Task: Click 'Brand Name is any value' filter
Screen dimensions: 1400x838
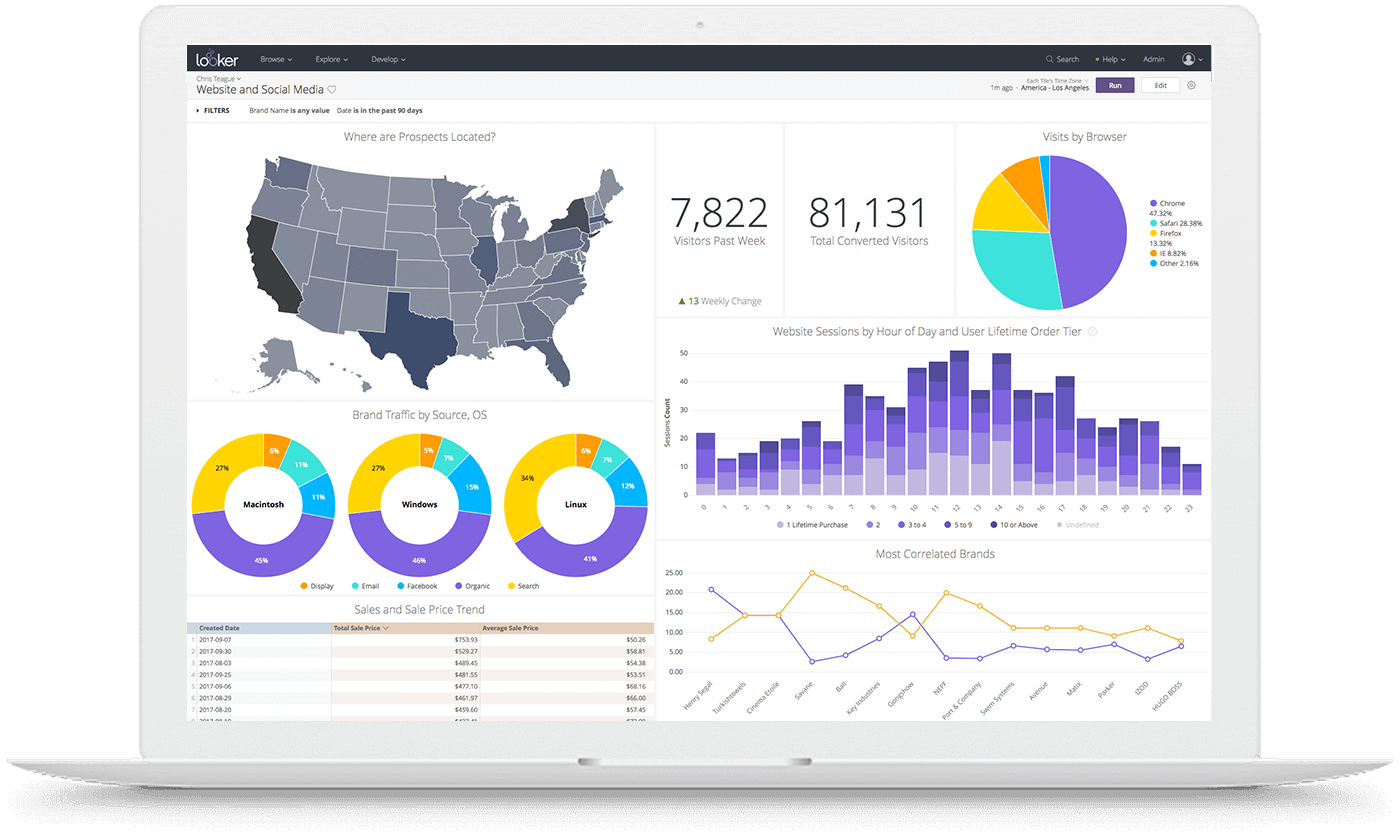Action: click(289, 111)
